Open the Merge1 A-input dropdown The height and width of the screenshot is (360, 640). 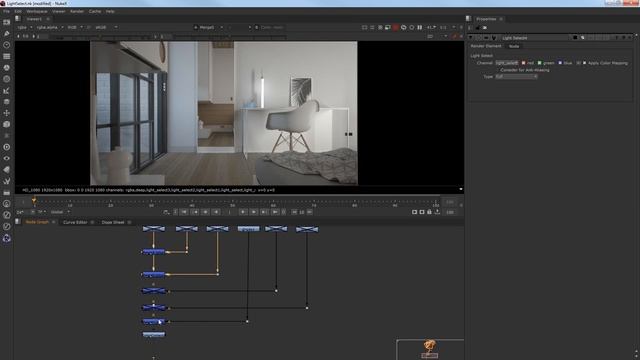209,27
